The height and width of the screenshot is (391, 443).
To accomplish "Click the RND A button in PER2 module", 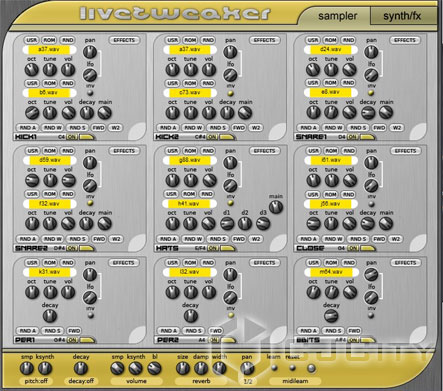I will pos(168,331).
